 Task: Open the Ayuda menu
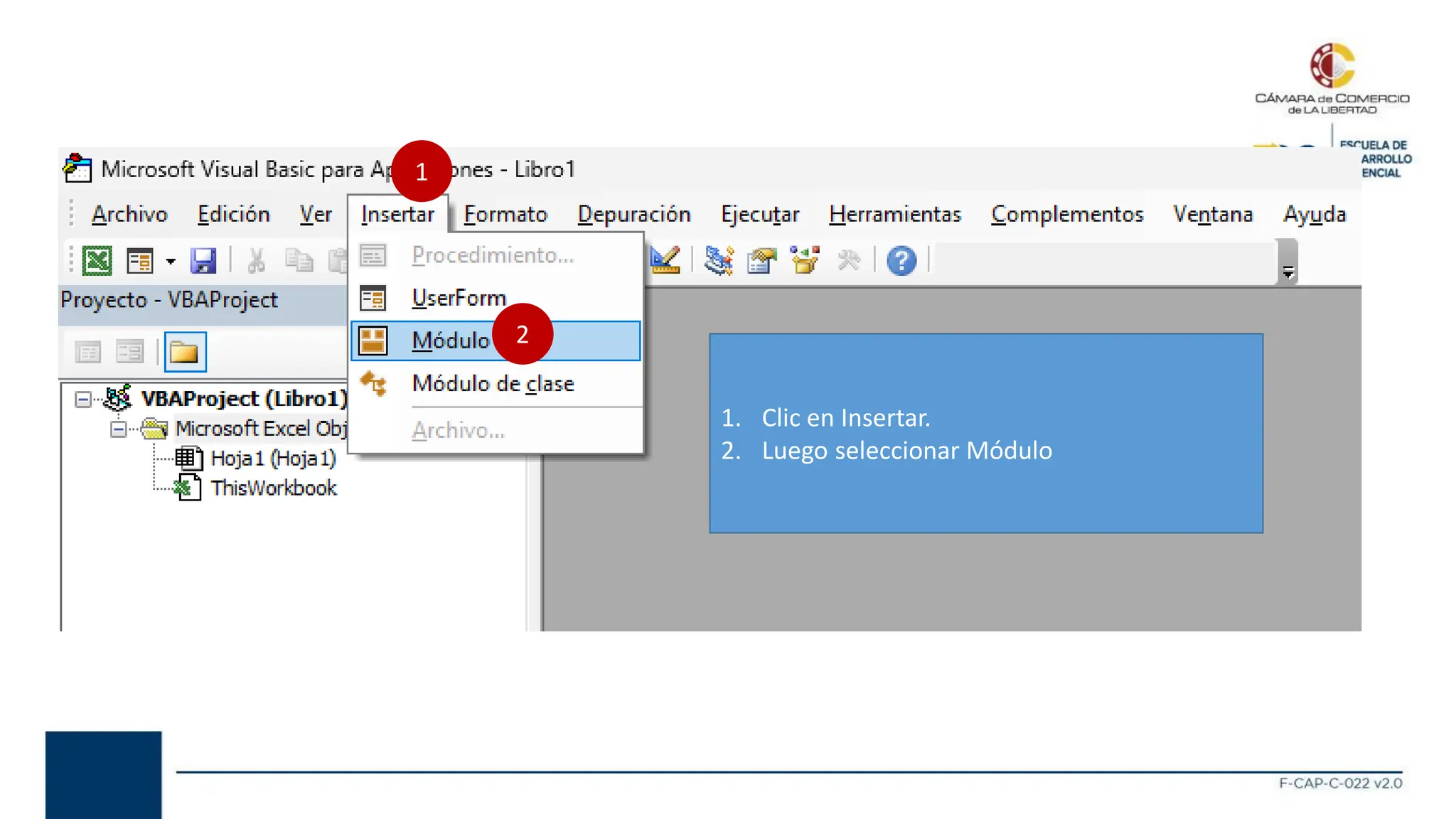tap(1315, 214)
